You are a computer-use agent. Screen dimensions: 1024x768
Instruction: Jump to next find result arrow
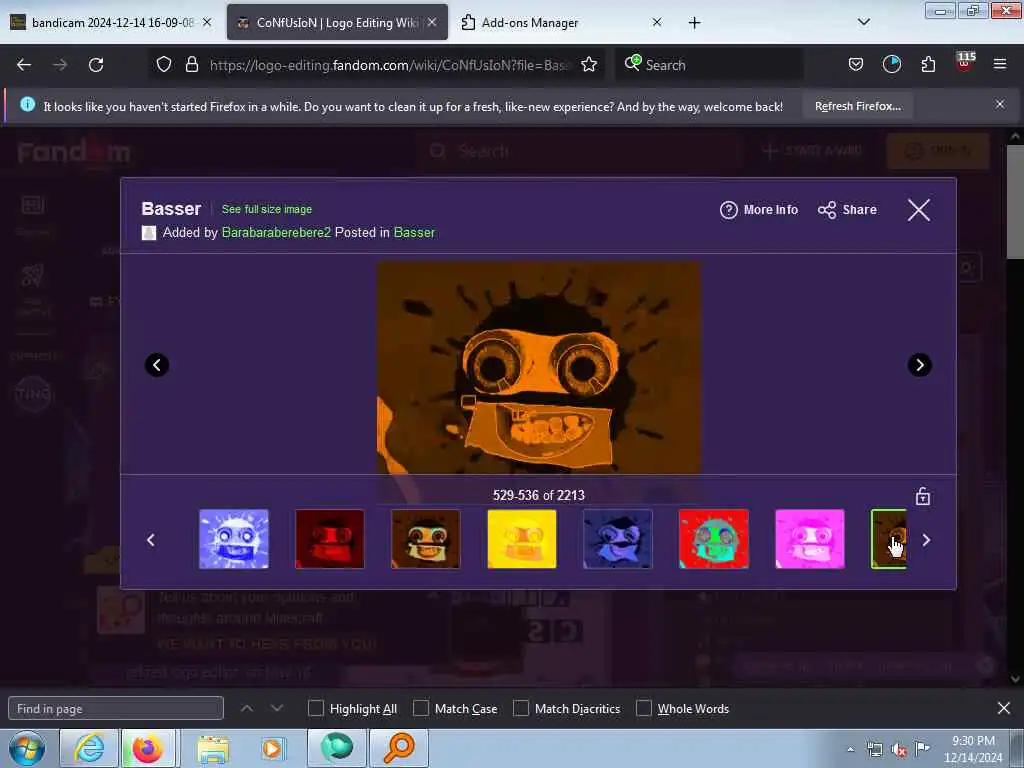pos(277,708)
